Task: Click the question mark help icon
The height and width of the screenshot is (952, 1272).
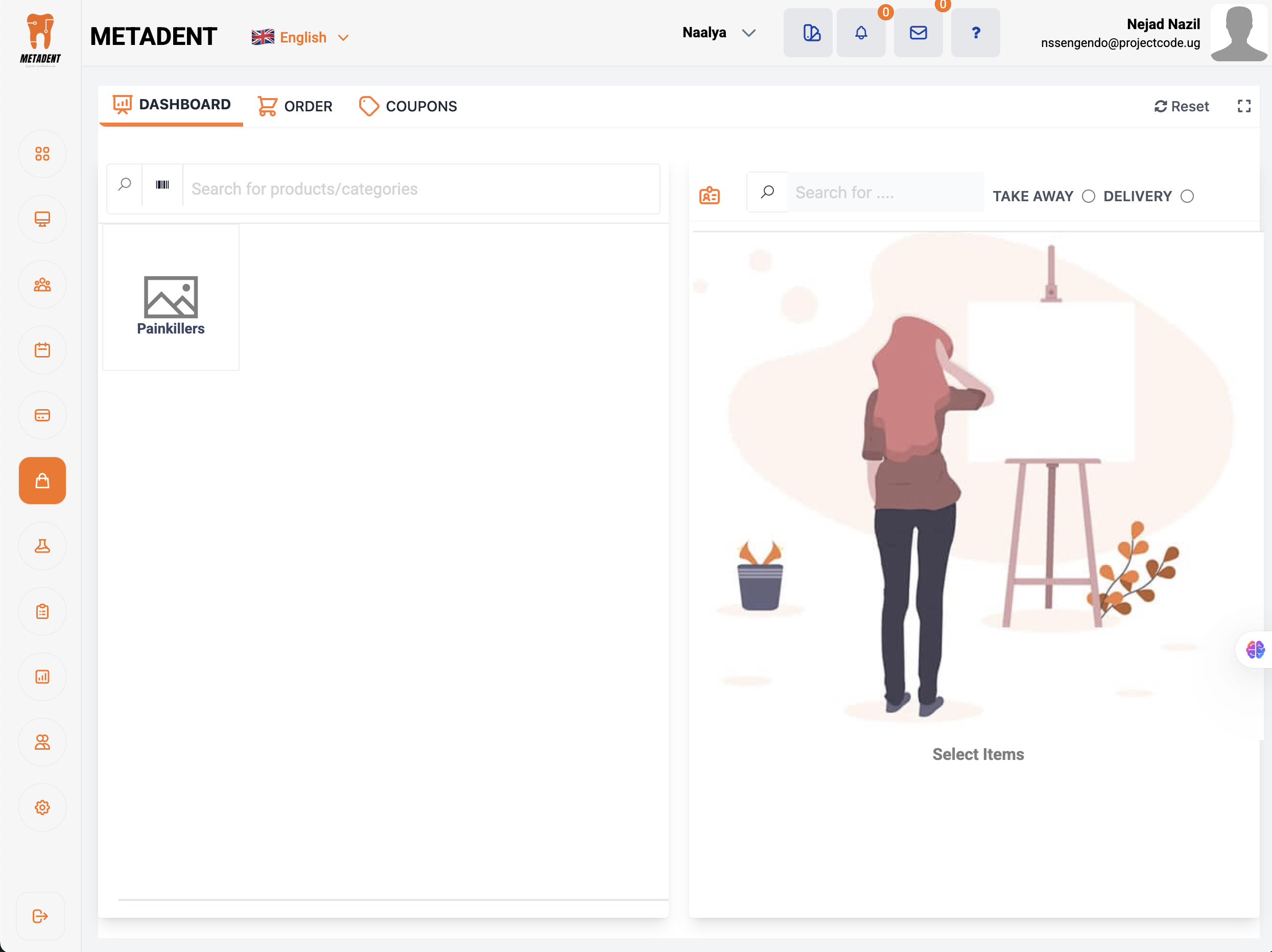Action: click(x=975, y=33)
